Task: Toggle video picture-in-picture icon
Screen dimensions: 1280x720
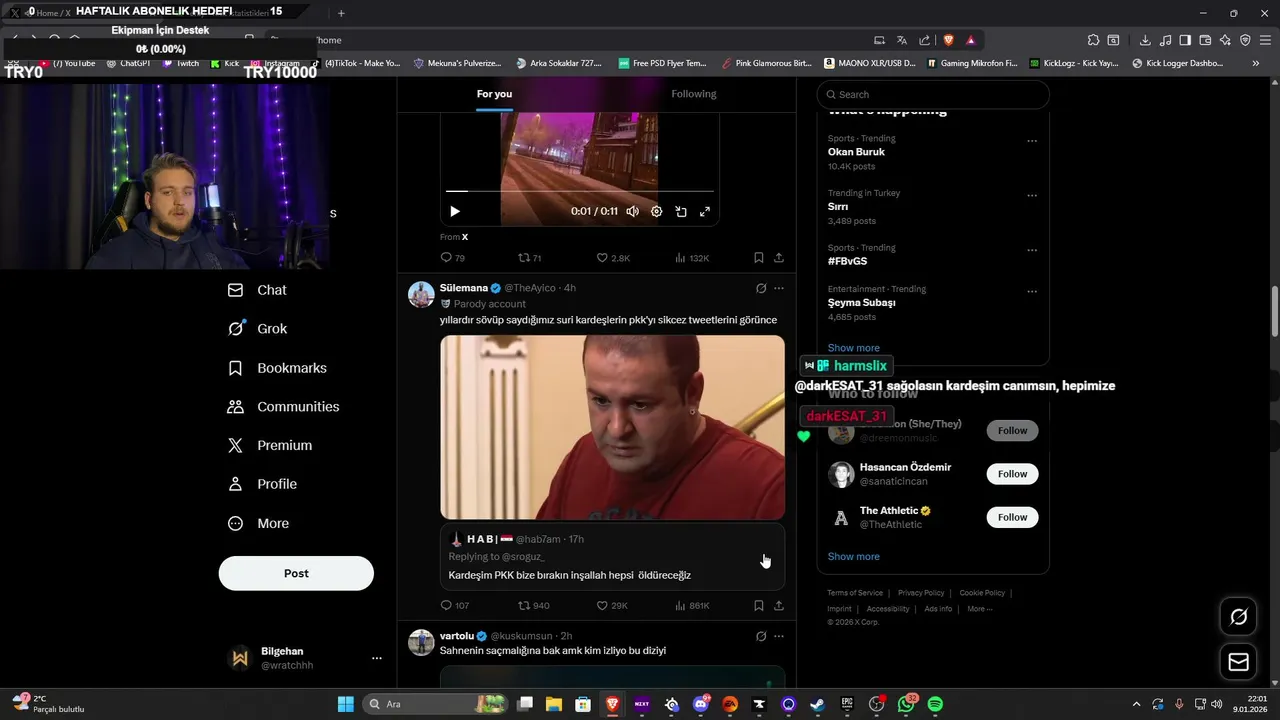Action: (681, 211)
